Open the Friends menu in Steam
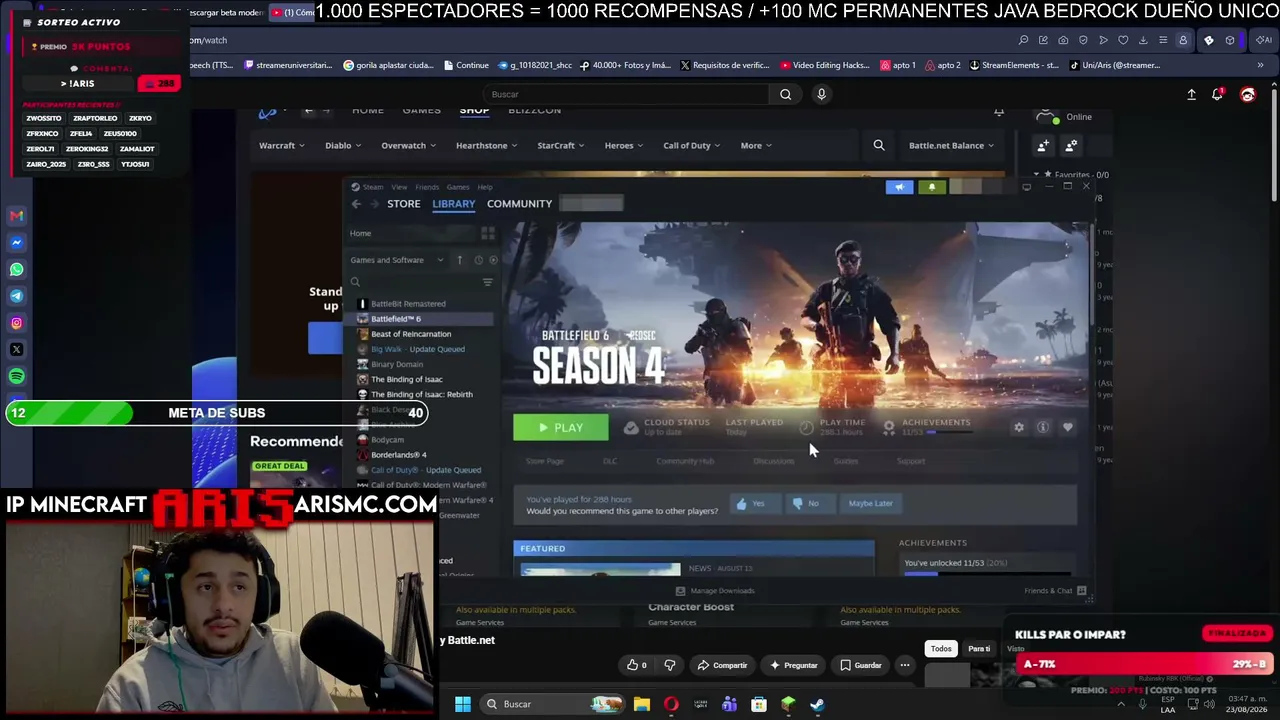 (x=427, y=187)
